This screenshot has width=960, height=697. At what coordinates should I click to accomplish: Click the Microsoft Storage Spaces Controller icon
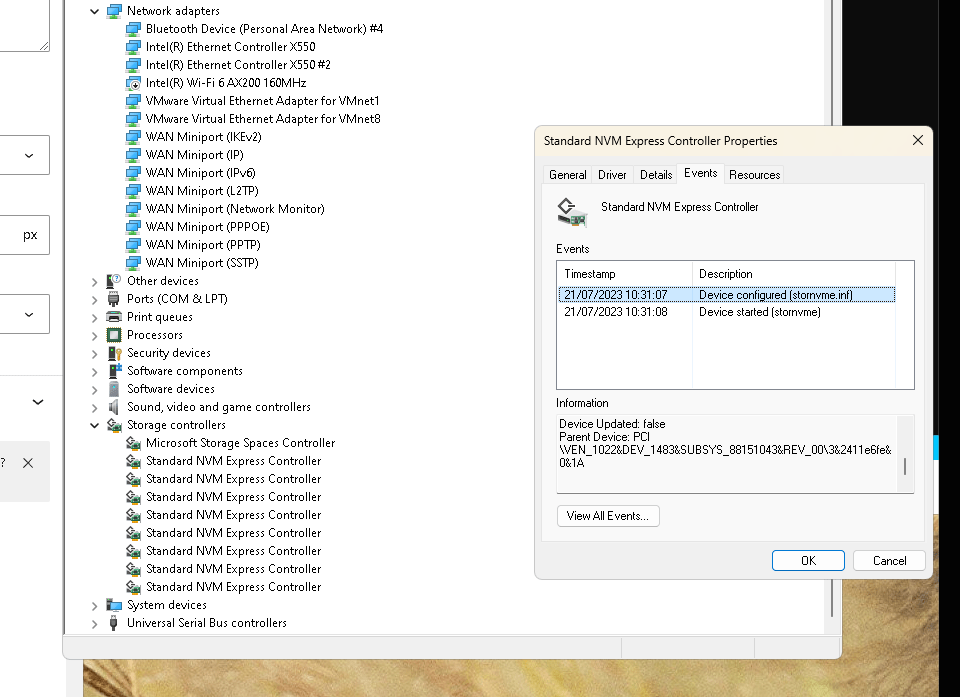tap(133, 443)
